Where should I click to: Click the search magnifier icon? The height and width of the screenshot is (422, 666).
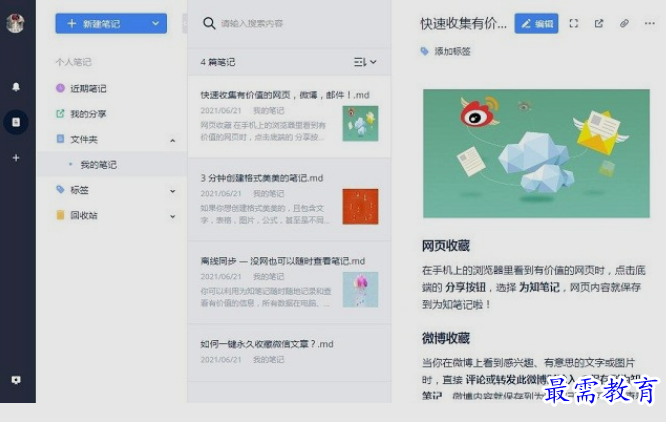[x=209, y=23]
